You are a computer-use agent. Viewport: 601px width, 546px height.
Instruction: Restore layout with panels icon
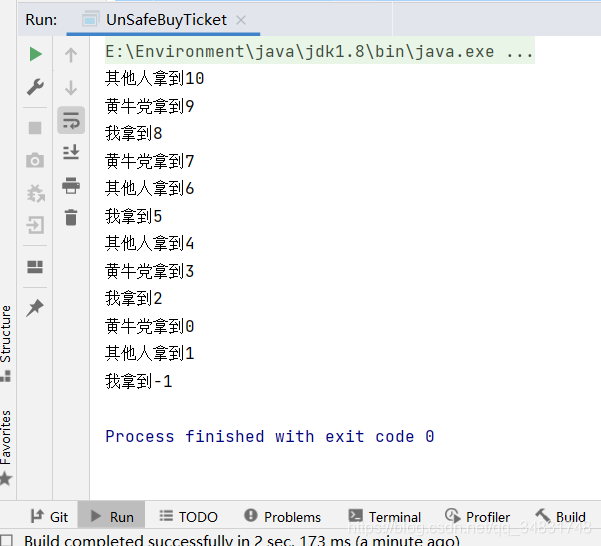coord(35,267)
